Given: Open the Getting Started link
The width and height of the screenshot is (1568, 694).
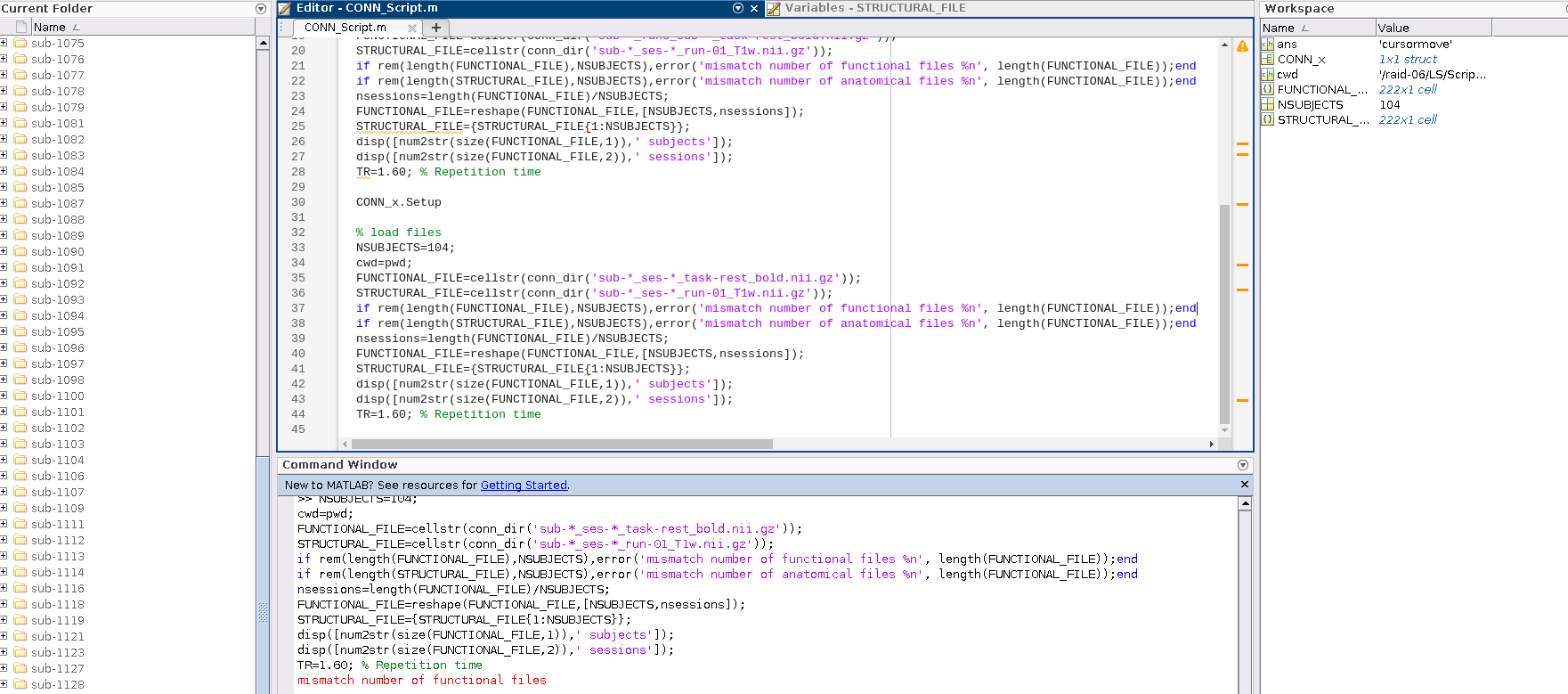Looking at the screenshot, I should coord(524,486).
